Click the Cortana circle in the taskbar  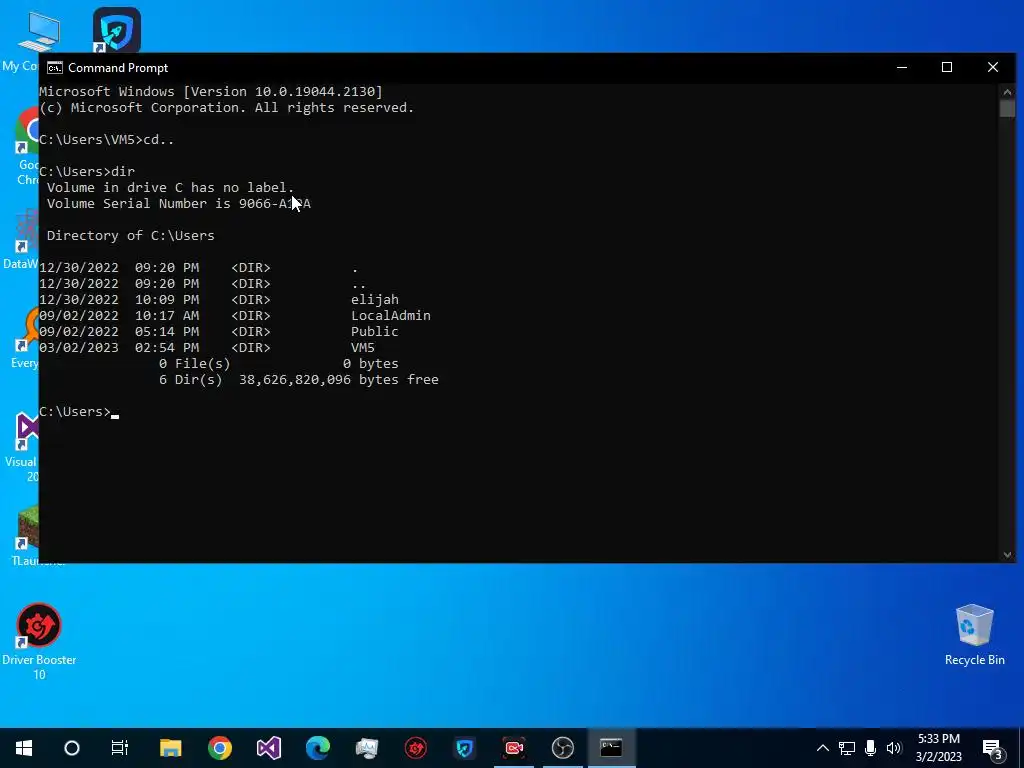pos(72,748)
